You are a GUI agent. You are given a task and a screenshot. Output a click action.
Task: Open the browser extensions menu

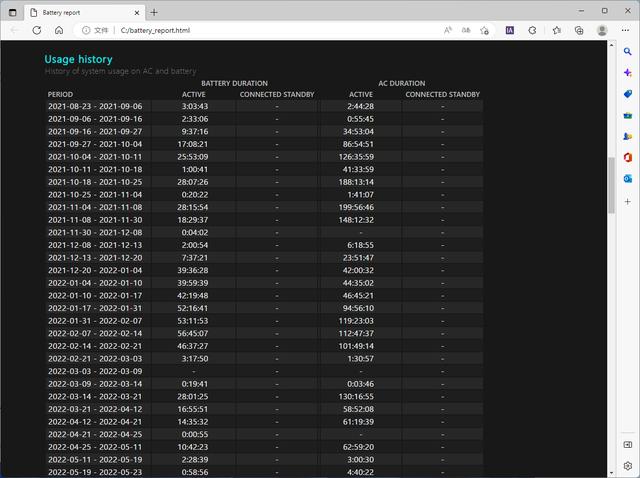532,31
